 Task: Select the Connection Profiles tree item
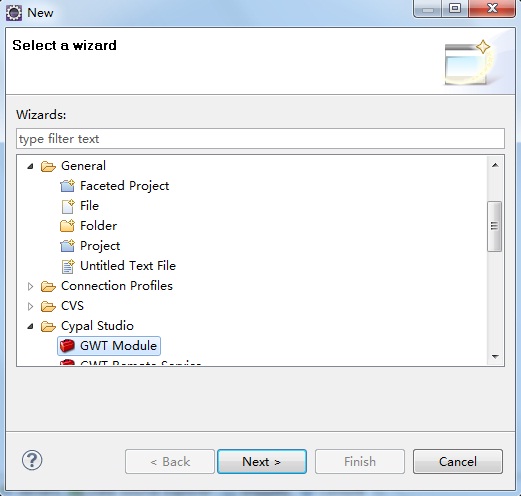pyautogui.click(x=117, y=286)
